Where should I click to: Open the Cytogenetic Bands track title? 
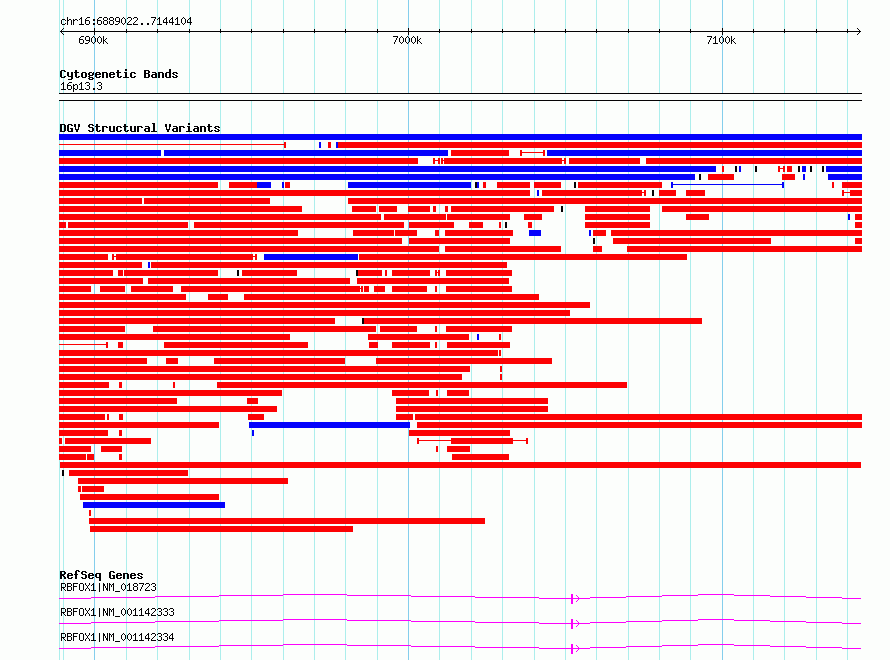(119, 74)
